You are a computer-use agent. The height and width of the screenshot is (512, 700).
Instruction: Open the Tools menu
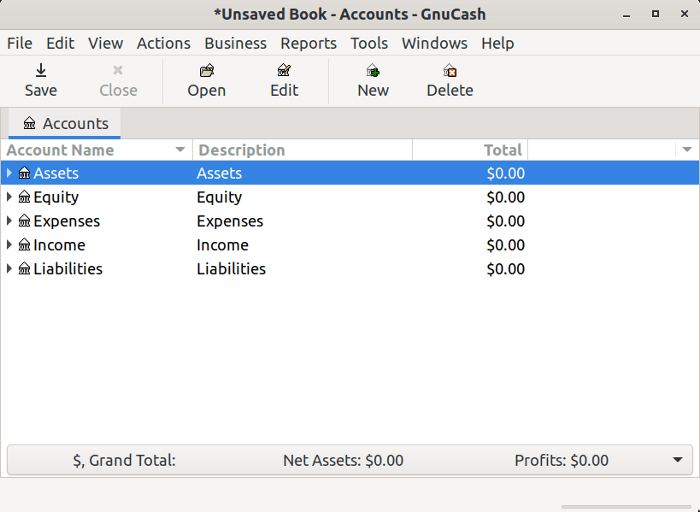tap(369, 43)
